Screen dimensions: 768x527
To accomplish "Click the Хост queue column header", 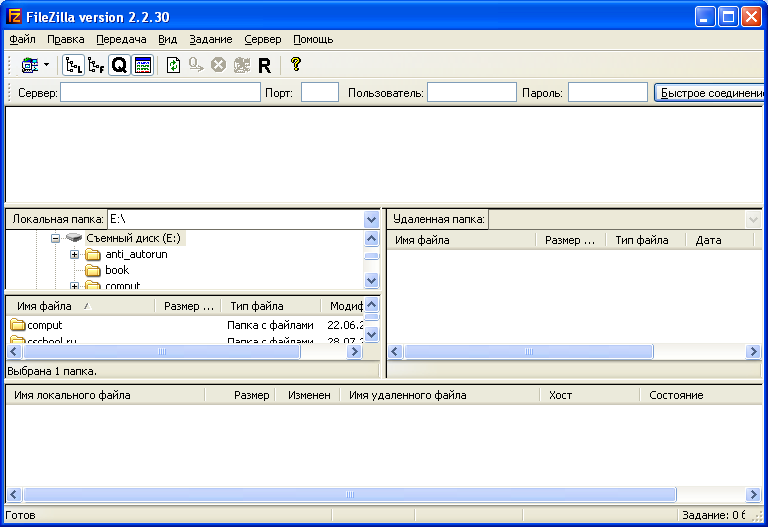I will [x=590, y=395].
